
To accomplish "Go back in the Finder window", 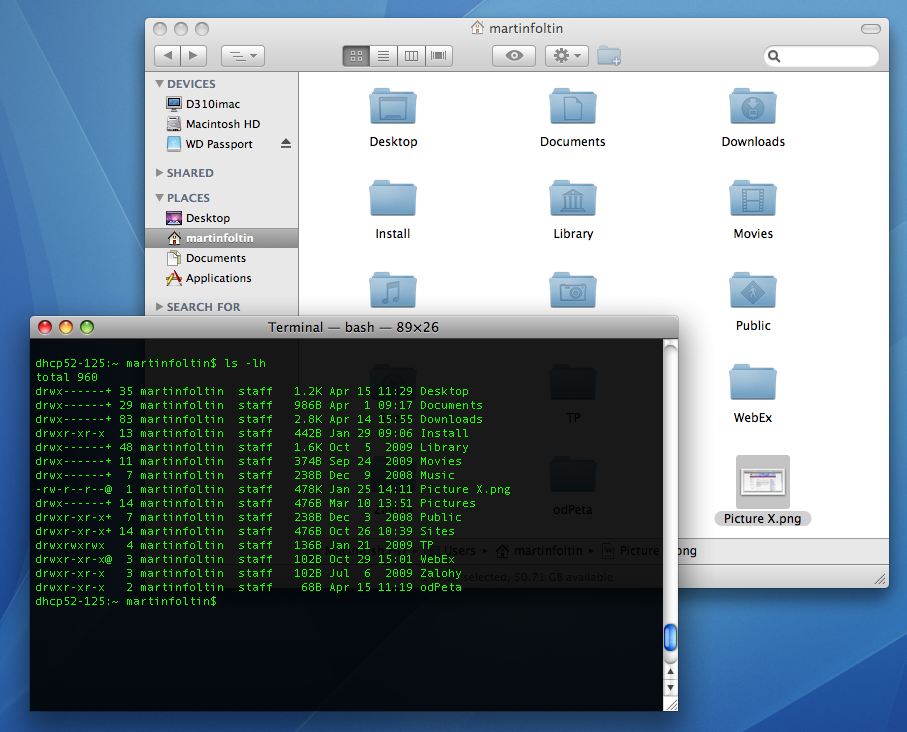I will point(168,56).
